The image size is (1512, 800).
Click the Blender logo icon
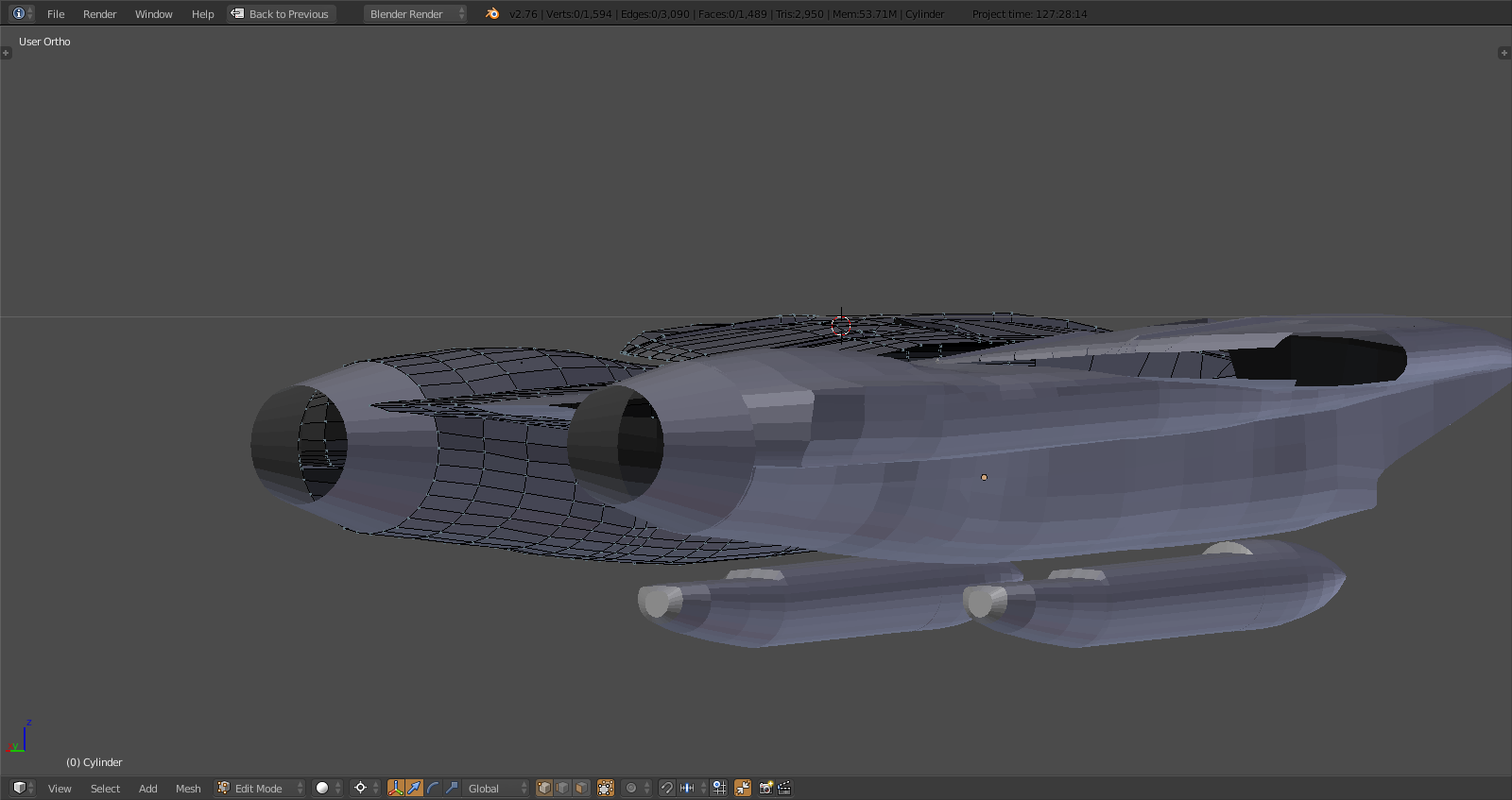click(x=491, y=13)
